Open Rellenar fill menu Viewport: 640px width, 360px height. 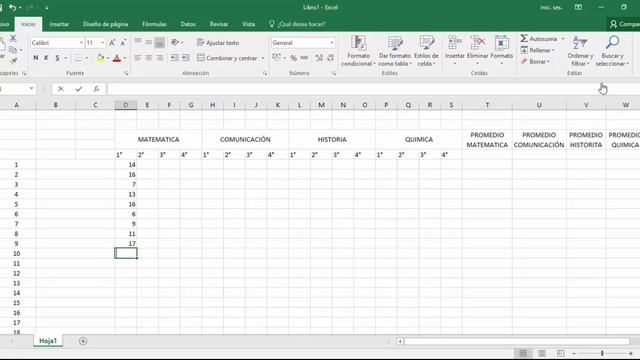tap(538, 50)
